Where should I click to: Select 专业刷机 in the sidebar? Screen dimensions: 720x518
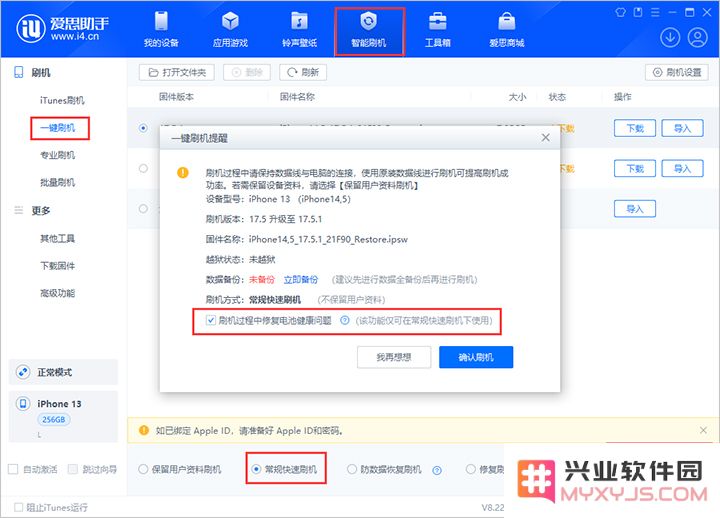click(x=57, y=155)
